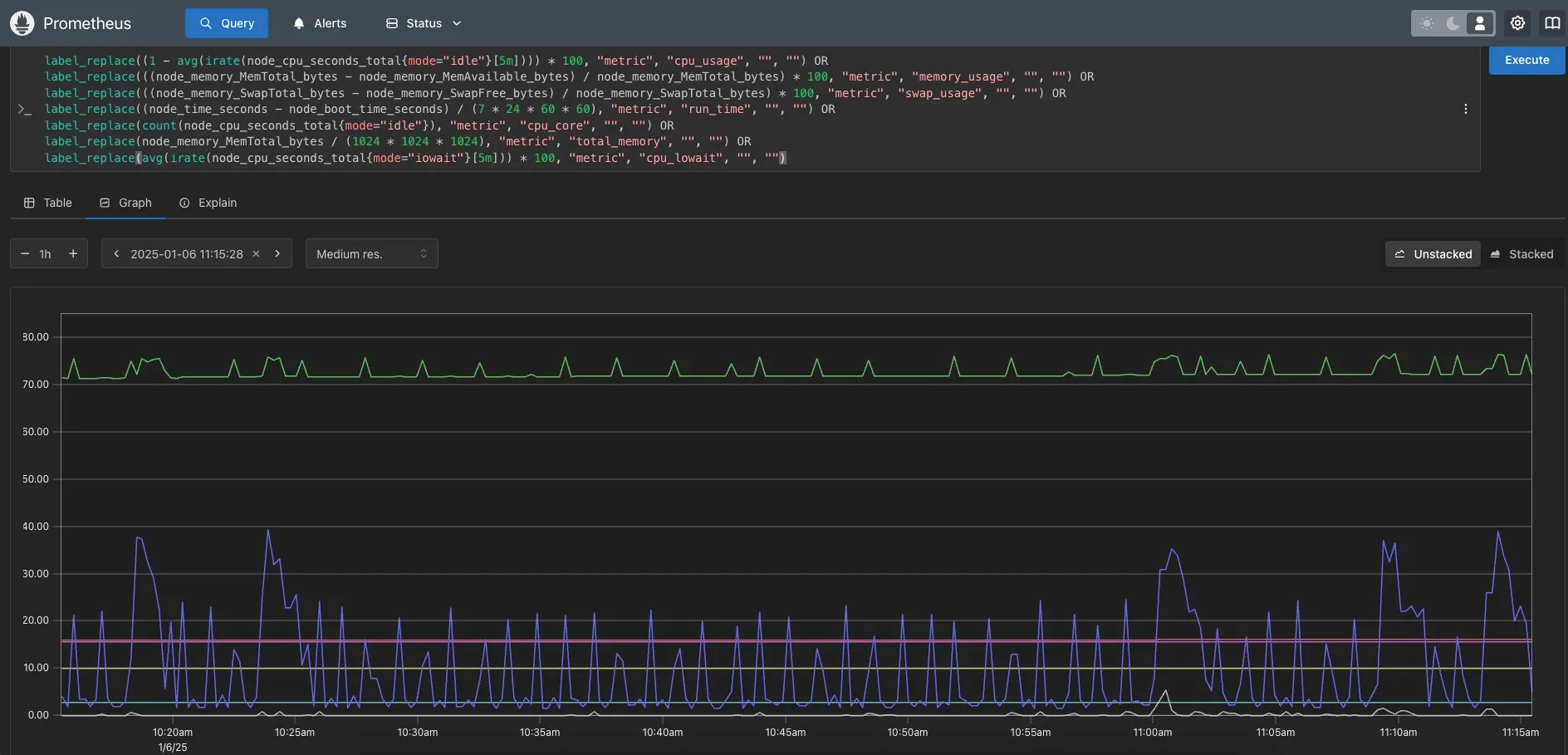The width and height of the screenshot is (1568, 755).
Task: Open documentation via the book icon
Action: 1552,23
